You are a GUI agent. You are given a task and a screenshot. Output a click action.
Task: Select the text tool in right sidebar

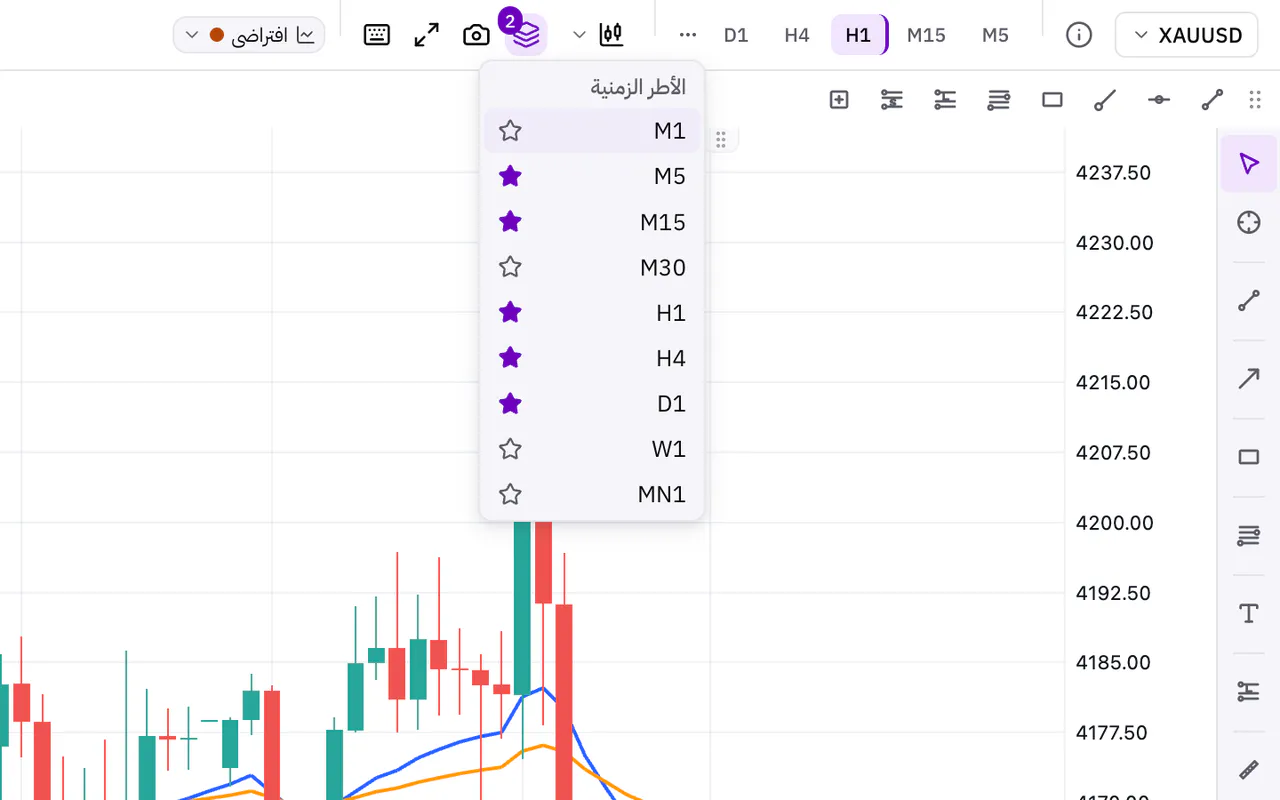[1249, 613]
